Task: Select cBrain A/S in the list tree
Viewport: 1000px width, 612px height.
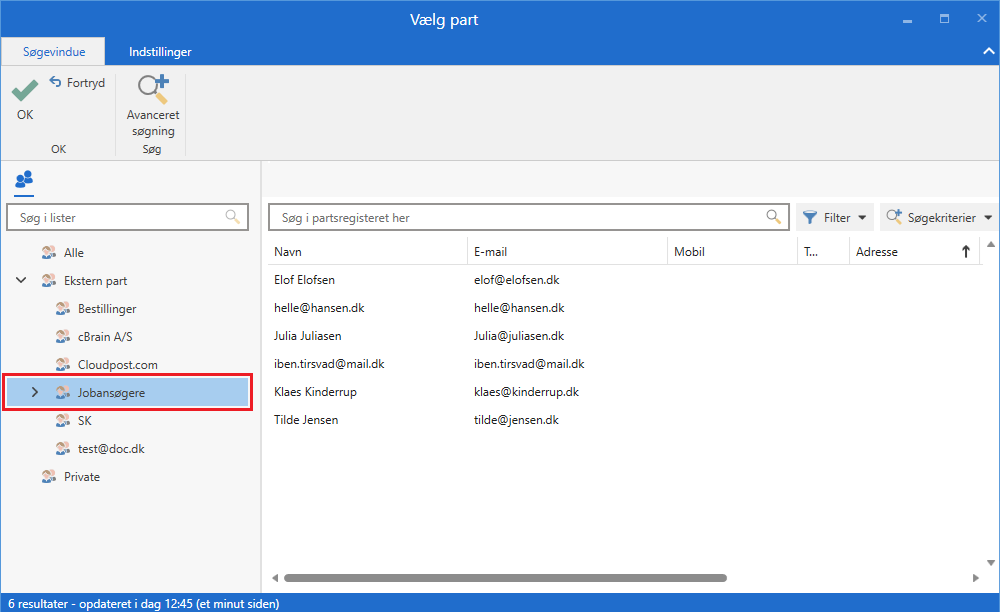Action: pos(105,337)
